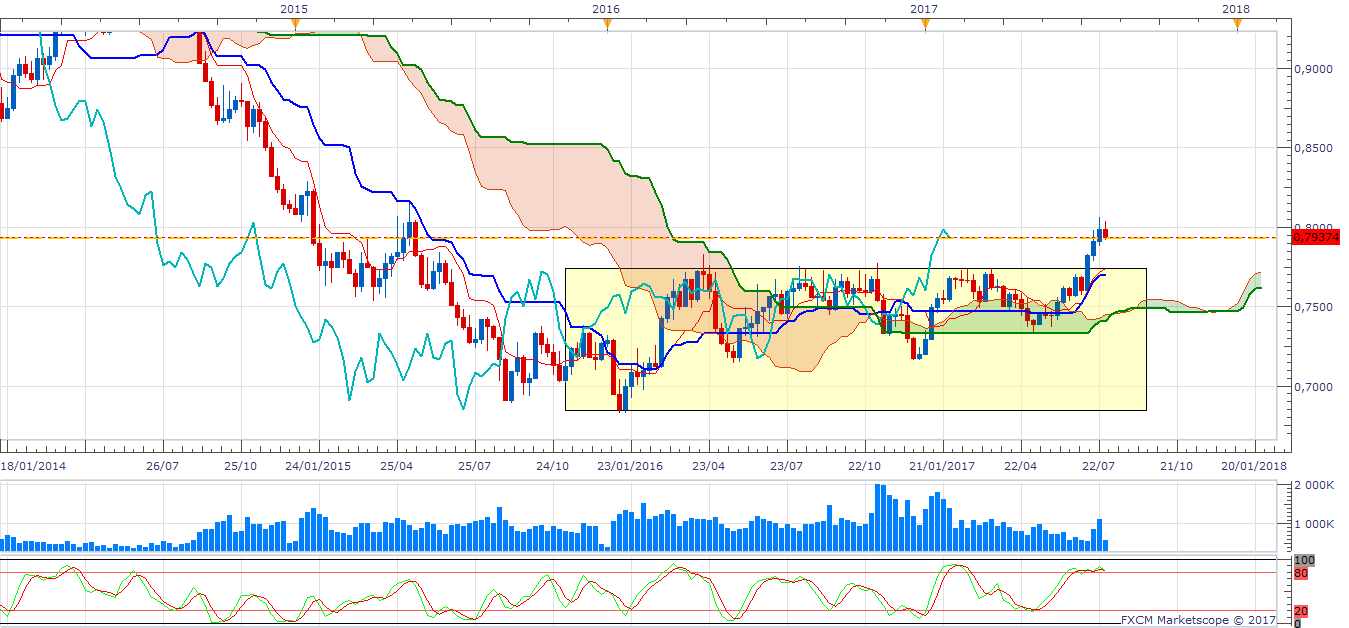Click the 1 000K volume axis label
The image size is (1349, 628).
(1316, 524)
